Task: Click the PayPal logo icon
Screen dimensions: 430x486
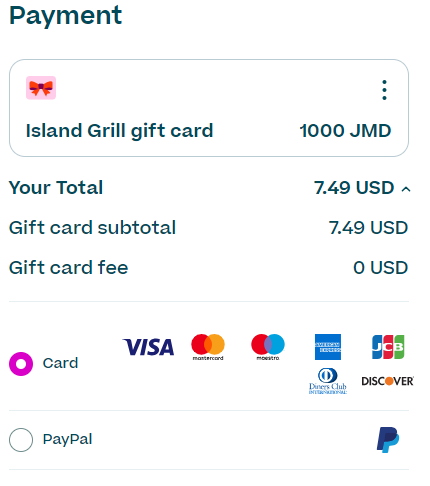Action: tap(388, 440)
